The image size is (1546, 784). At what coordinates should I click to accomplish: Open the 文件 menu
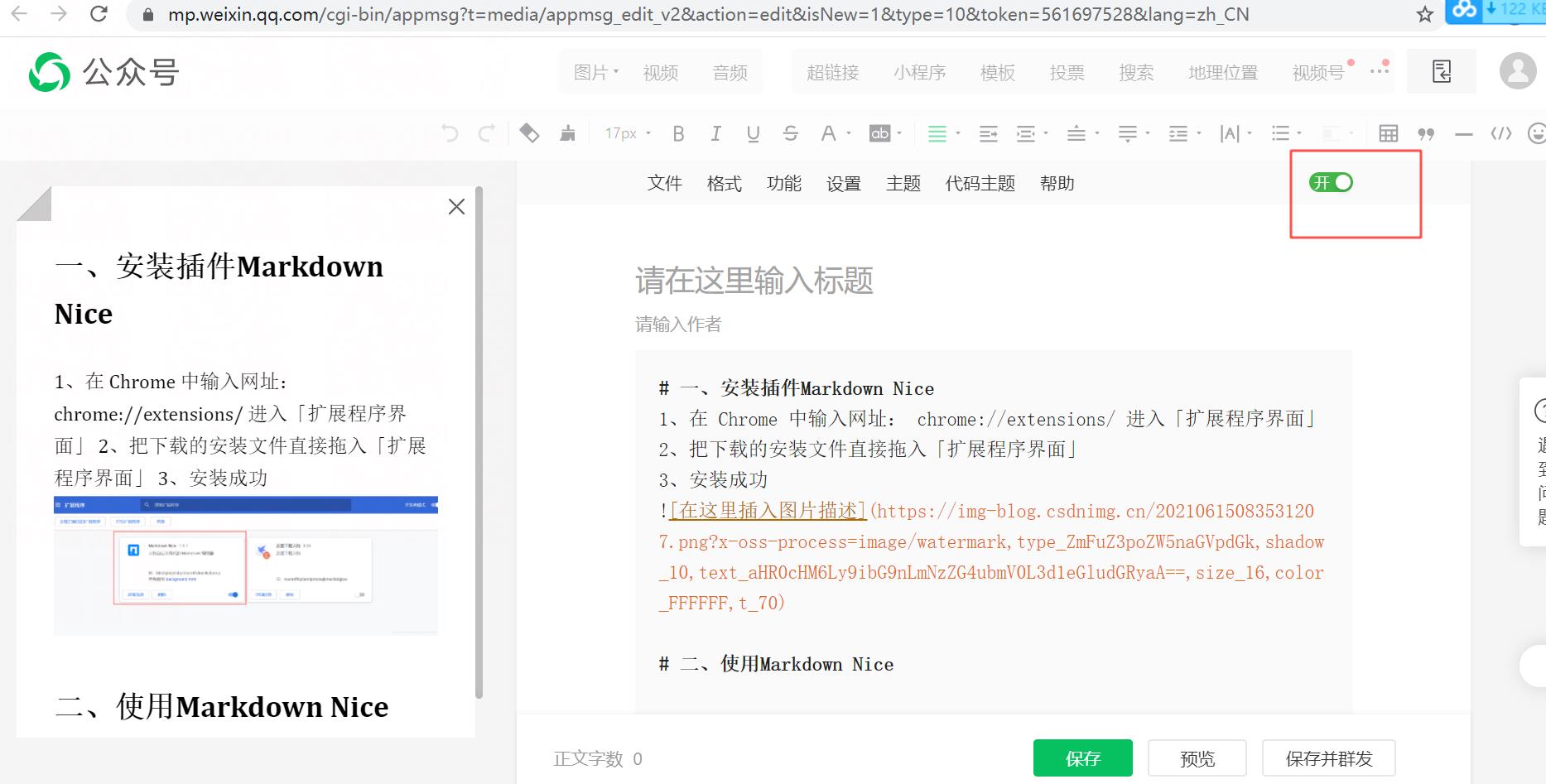665,183
